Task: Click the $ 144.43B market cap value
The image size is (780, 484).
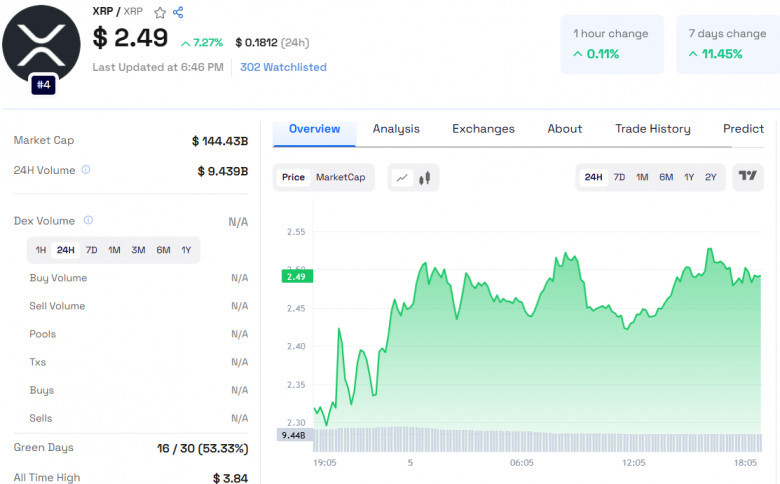Action: (219, 141)
